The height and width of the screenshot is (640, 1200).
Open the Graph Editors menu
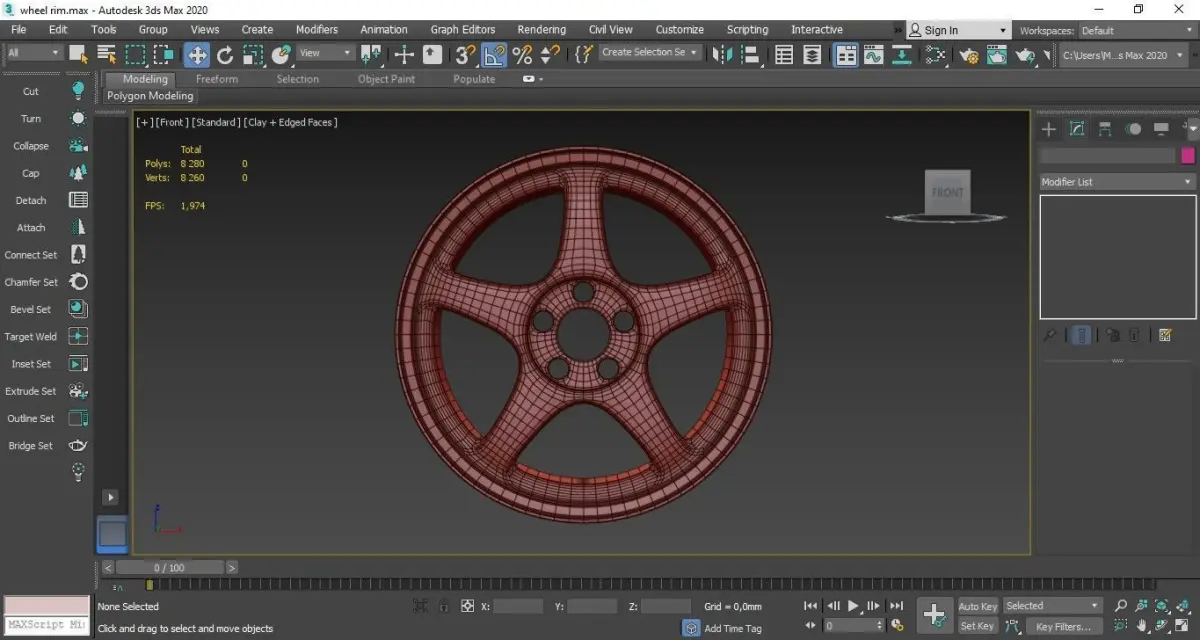pyautogui.click(x=463, y=30)
